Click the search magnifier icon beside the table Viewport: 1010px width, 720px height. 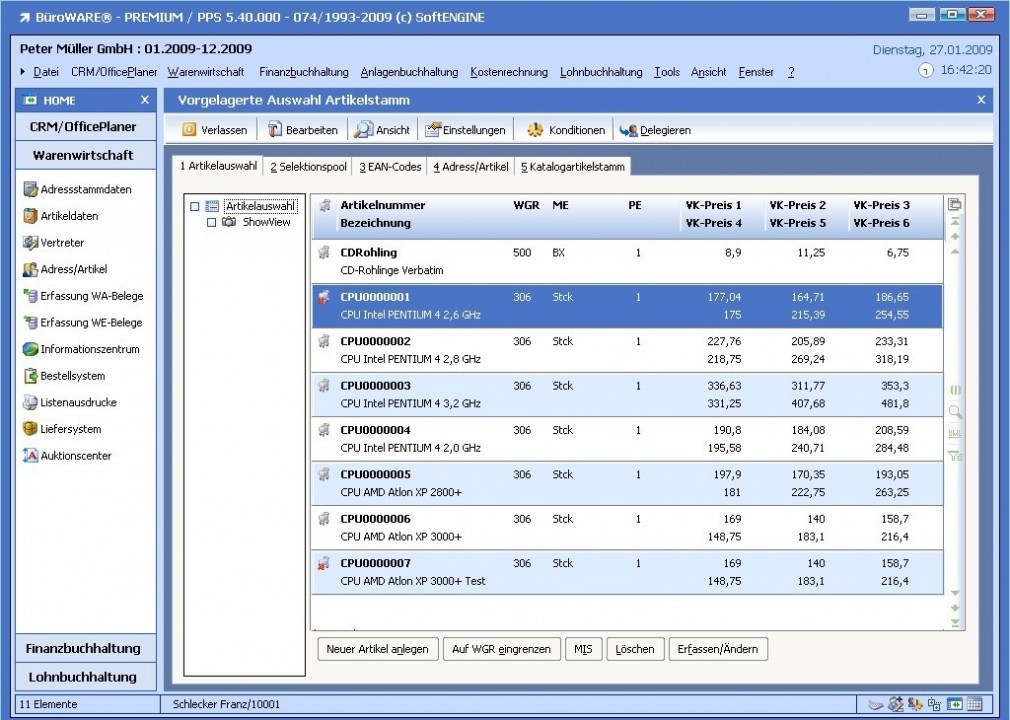click(955, 412)
